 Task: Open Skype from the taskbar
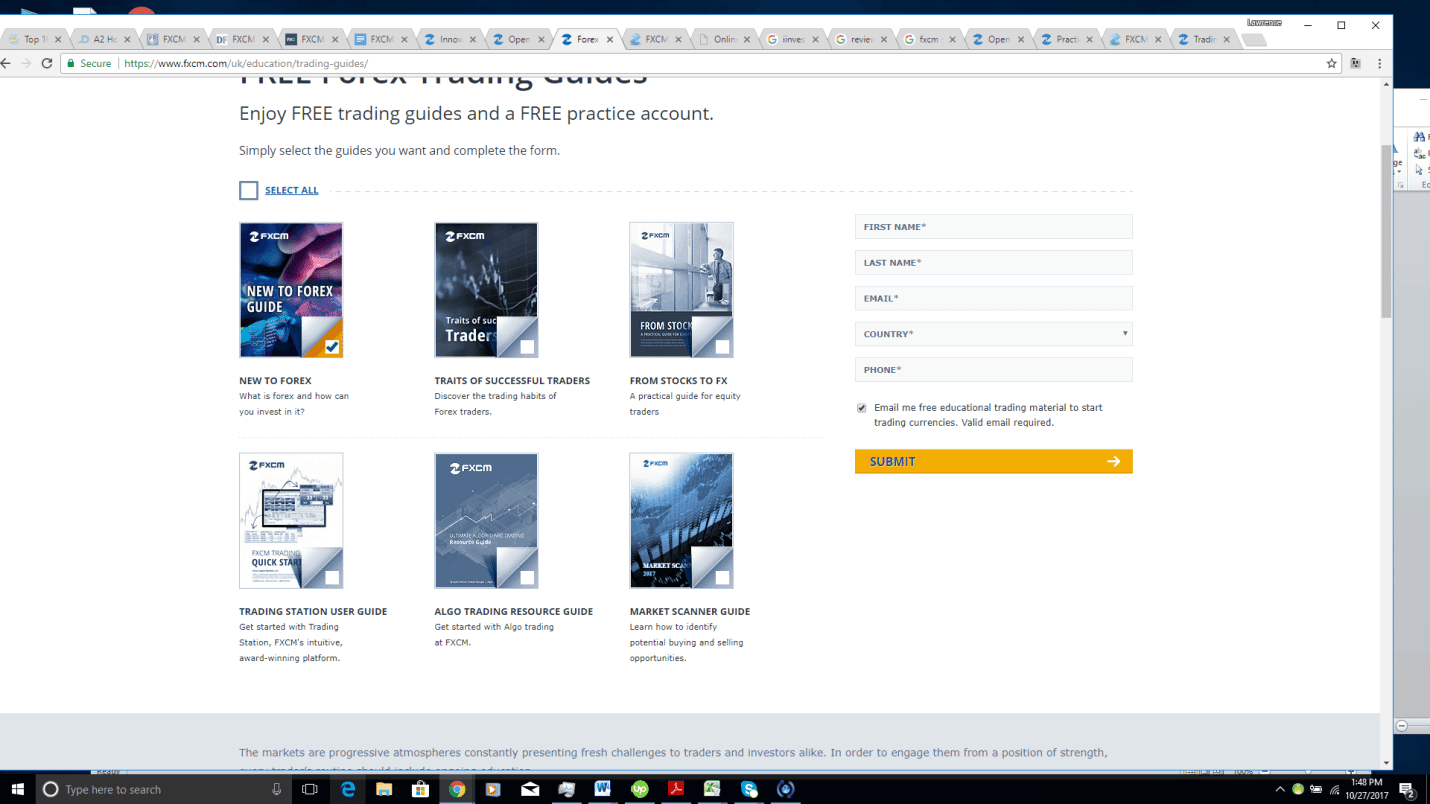(749, 789)
